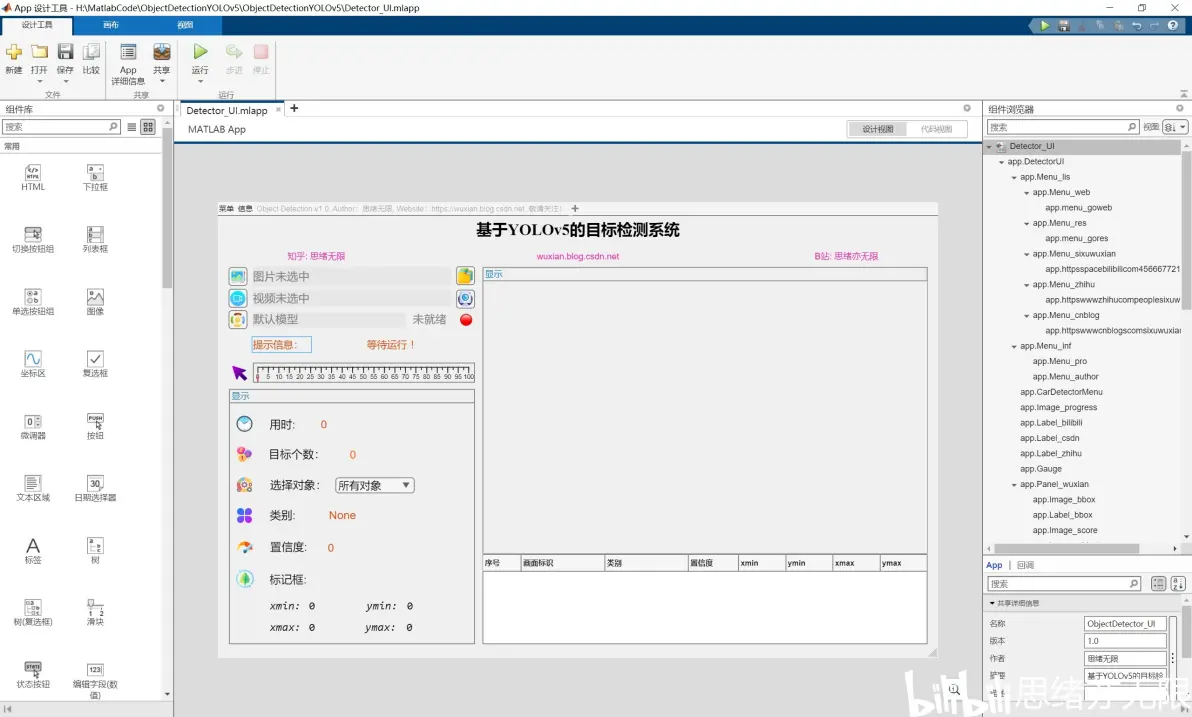Click the 名称 field ObjectDetector_UI
The width and height of the screenshot is (1192, 717).
[1125, 623]
